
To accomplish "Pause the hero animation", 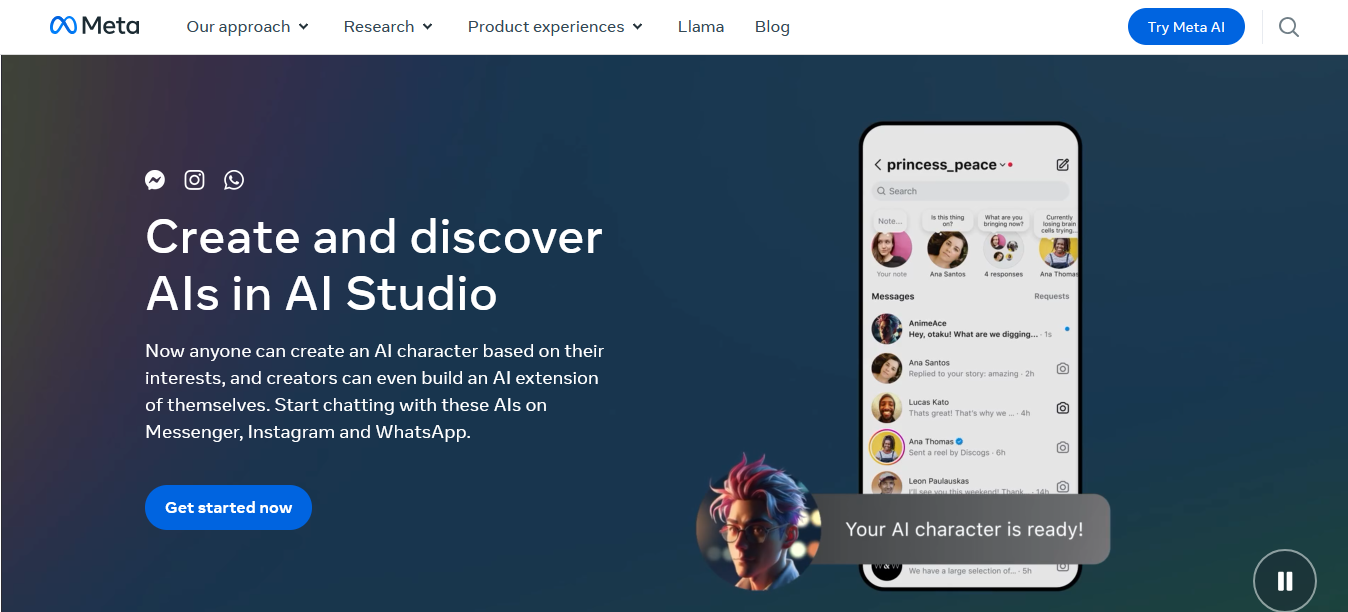I will [x=1285, y=581].
